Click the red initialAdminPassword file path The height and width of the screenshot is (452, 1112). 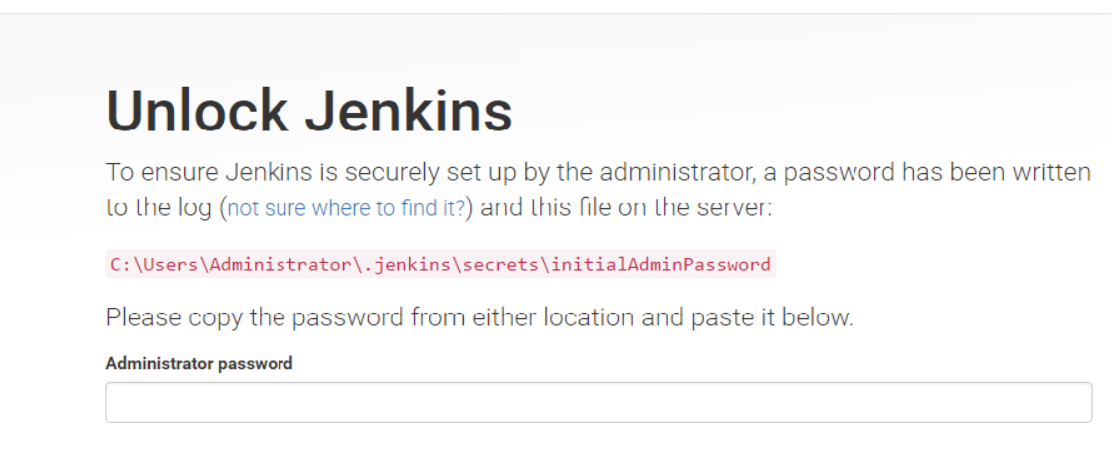[440, 265]
